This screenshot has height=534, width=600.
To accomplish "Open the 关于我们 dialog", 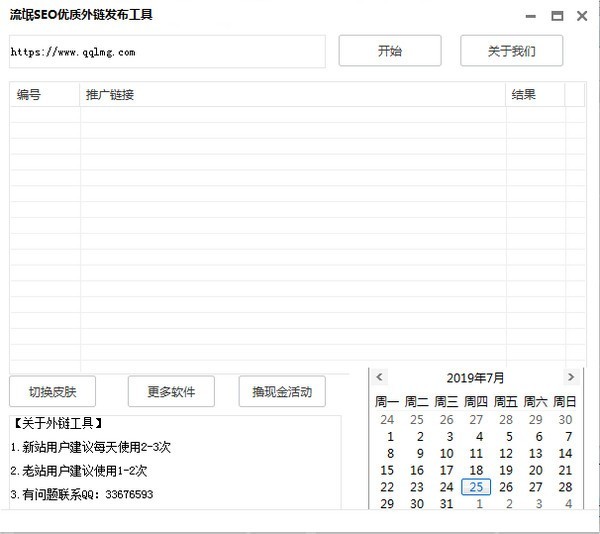I will 511,50.
